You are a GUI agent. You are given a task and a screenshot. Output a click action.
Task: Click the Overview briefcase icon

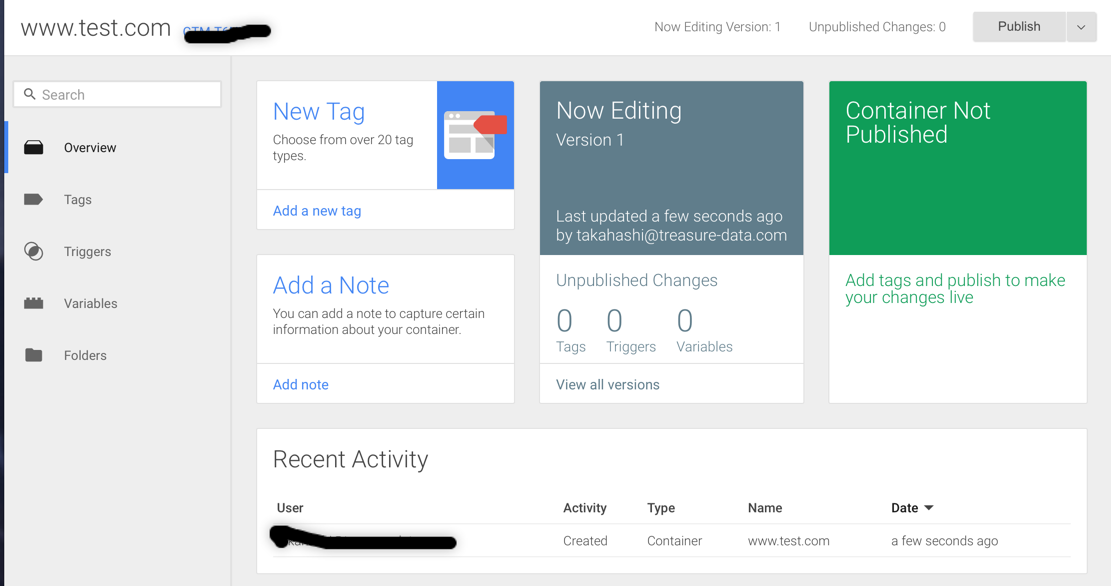33,147
